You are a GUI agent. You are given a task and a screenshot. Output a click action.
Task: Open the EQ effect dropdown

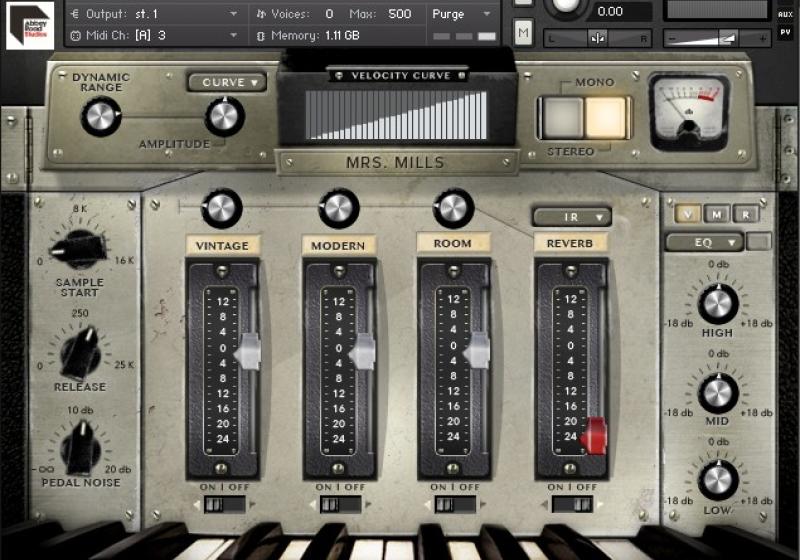pyautogui.click(x=704, y=243)
